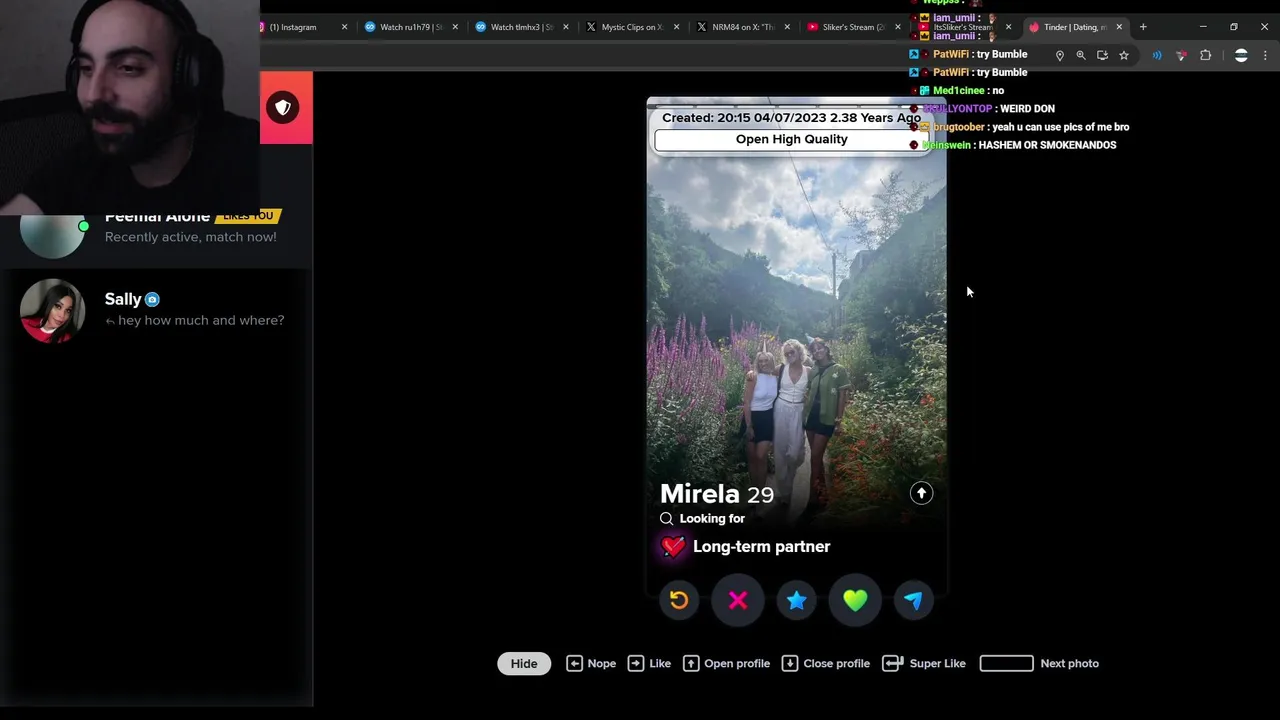1280x720 pixels.
Task: Switch to the Watch tlmhx3 tab
Action: coord(521,27)
